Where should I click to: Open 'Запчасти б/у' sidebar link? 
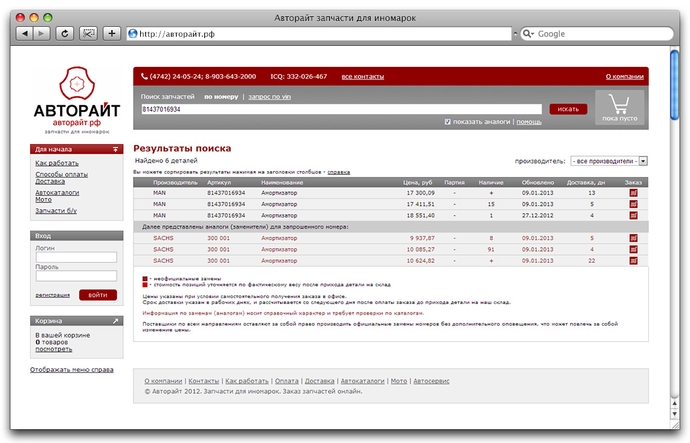point(56,211)
